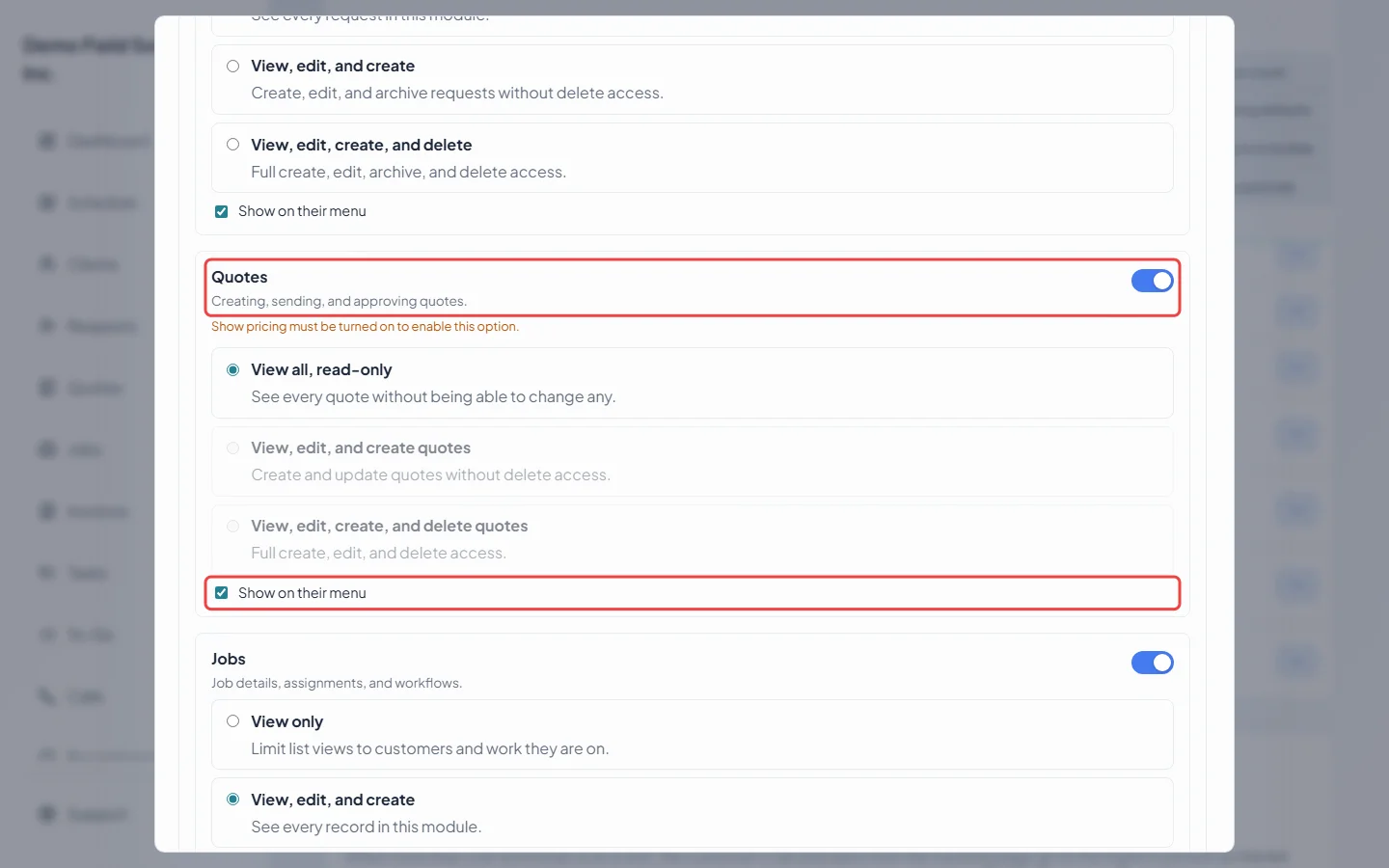Image resolution: width=1389 pixels, height=868 pixels.
Task: Uncheck Show on their menu under Quotes
Action: (221, 593)
